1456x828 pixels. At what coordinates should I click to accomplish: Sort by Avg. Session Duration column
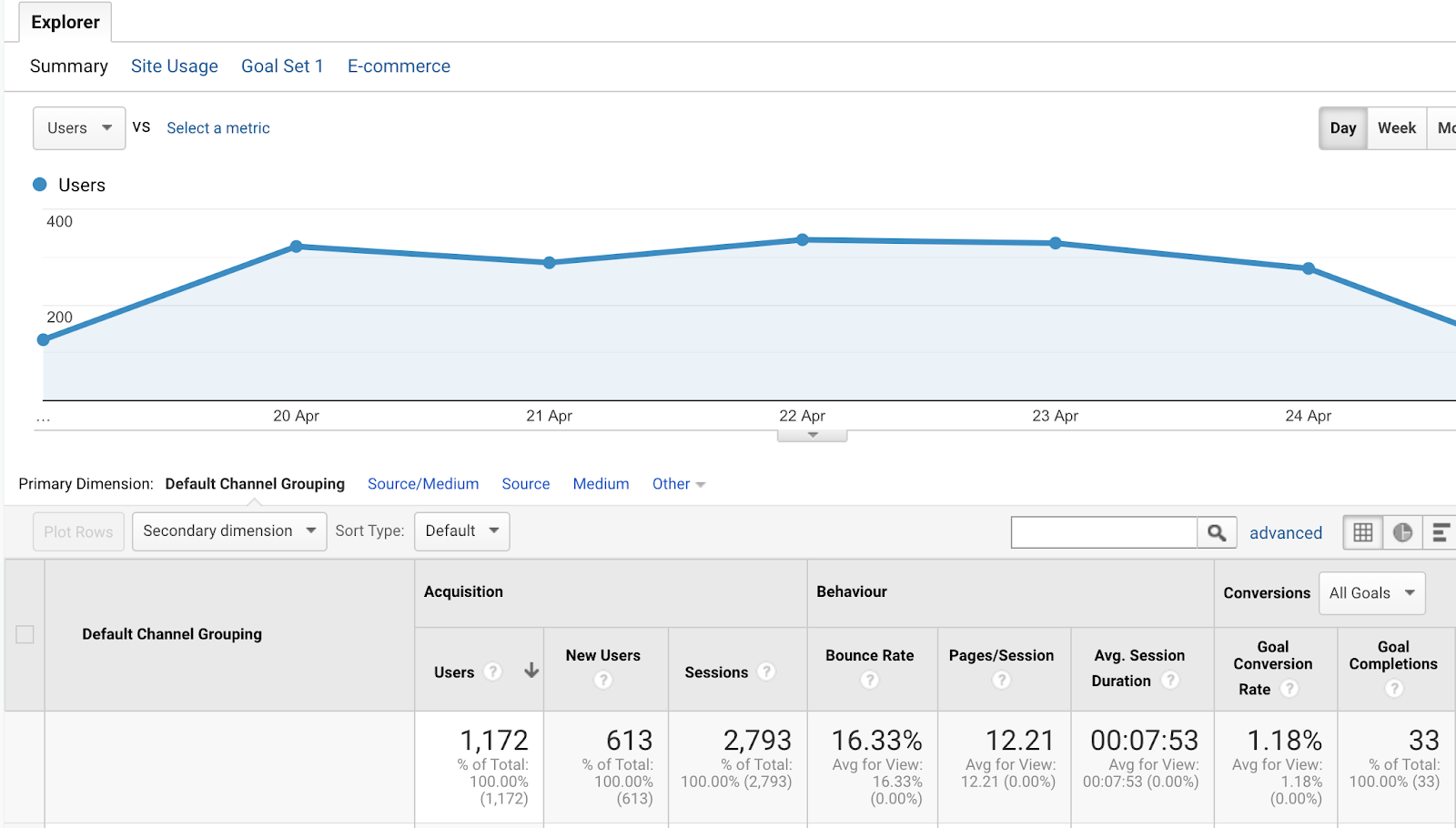point(1139,668)
